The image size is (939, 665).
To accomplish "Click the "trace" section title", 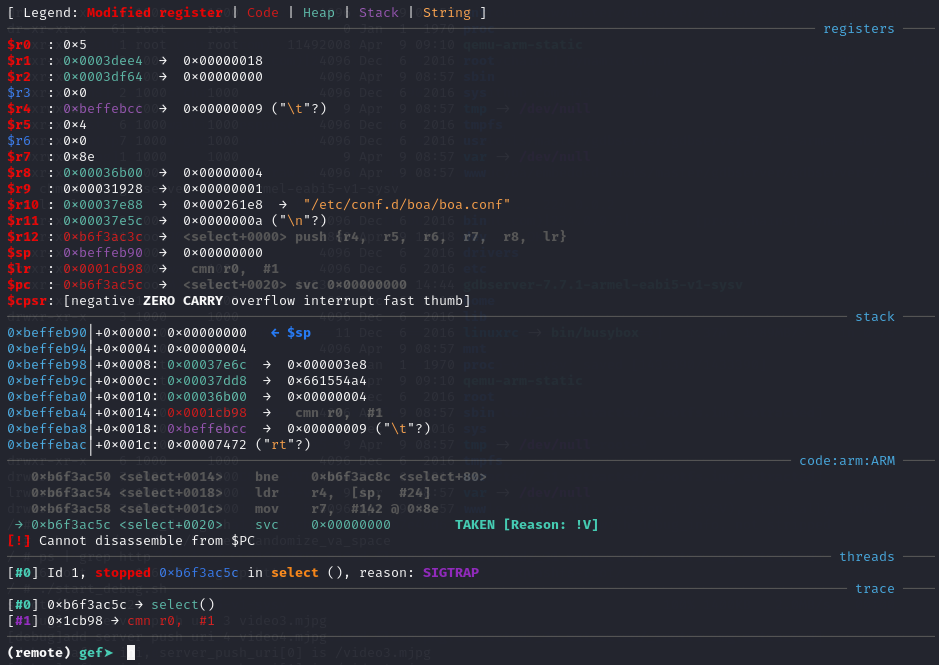I will coord(874,588).
